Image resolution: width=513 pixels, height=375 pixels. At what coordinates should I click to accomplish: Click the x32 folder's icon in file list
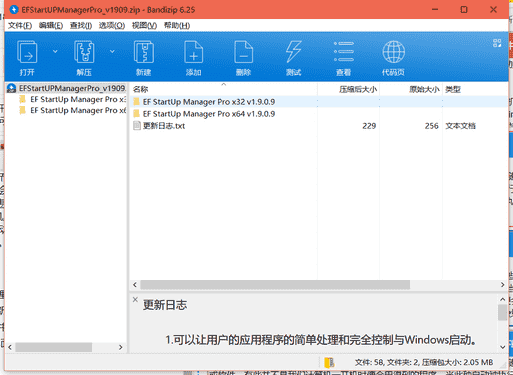click(136, 101)
